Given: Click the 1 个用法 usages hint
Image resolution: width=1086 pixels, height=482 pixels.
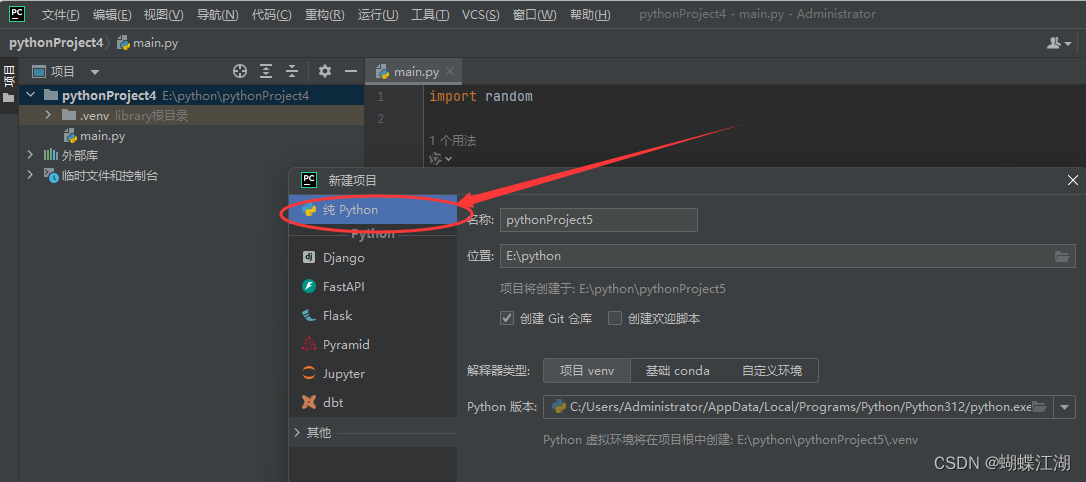Looking at the screenshot, I should [453, 141].
